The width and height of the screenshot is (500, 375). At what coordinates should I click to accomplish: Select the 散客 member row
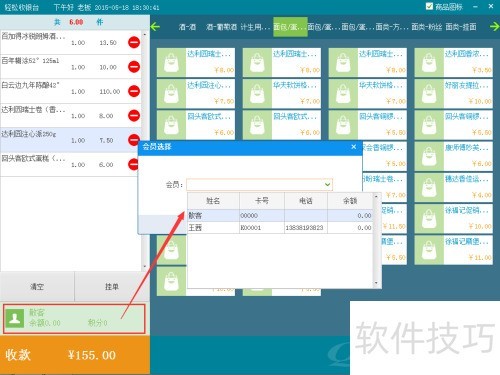[280, 216]
